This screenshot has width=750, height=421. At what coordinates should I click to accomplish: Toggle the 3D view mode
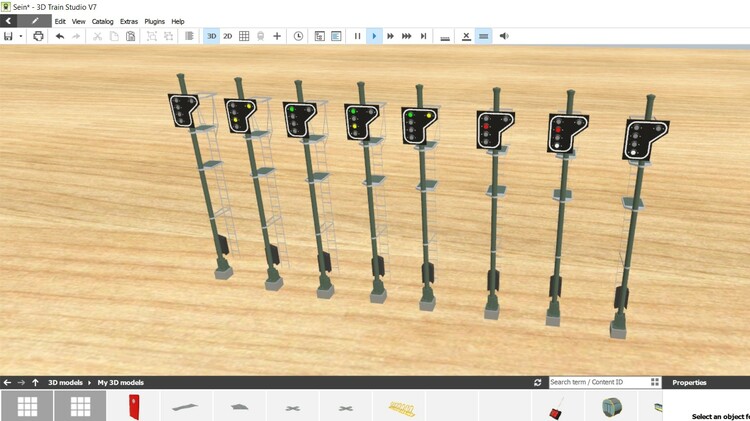pos(211,36)
